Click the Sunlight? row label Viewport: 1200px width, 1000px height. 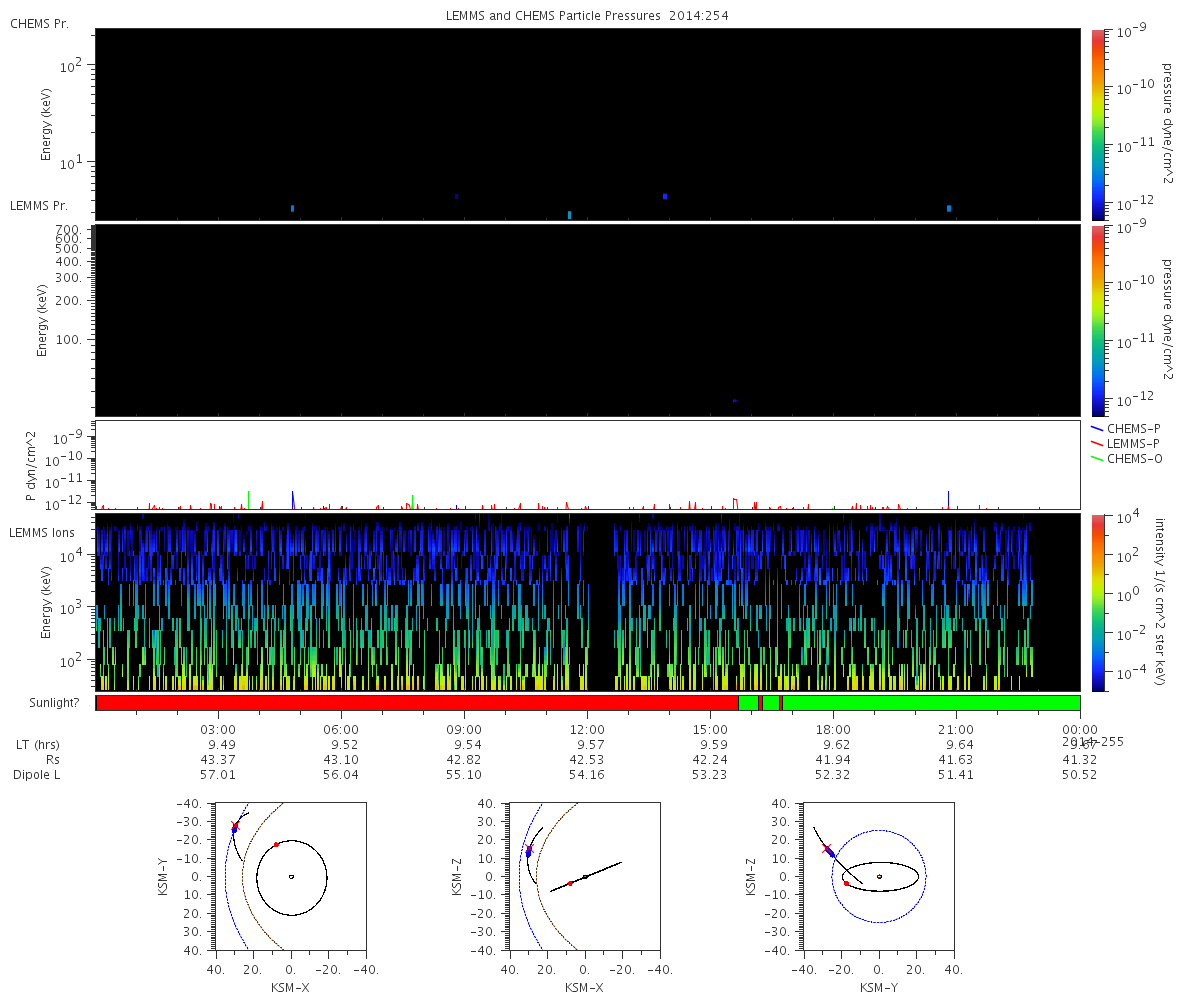(44, 703)
